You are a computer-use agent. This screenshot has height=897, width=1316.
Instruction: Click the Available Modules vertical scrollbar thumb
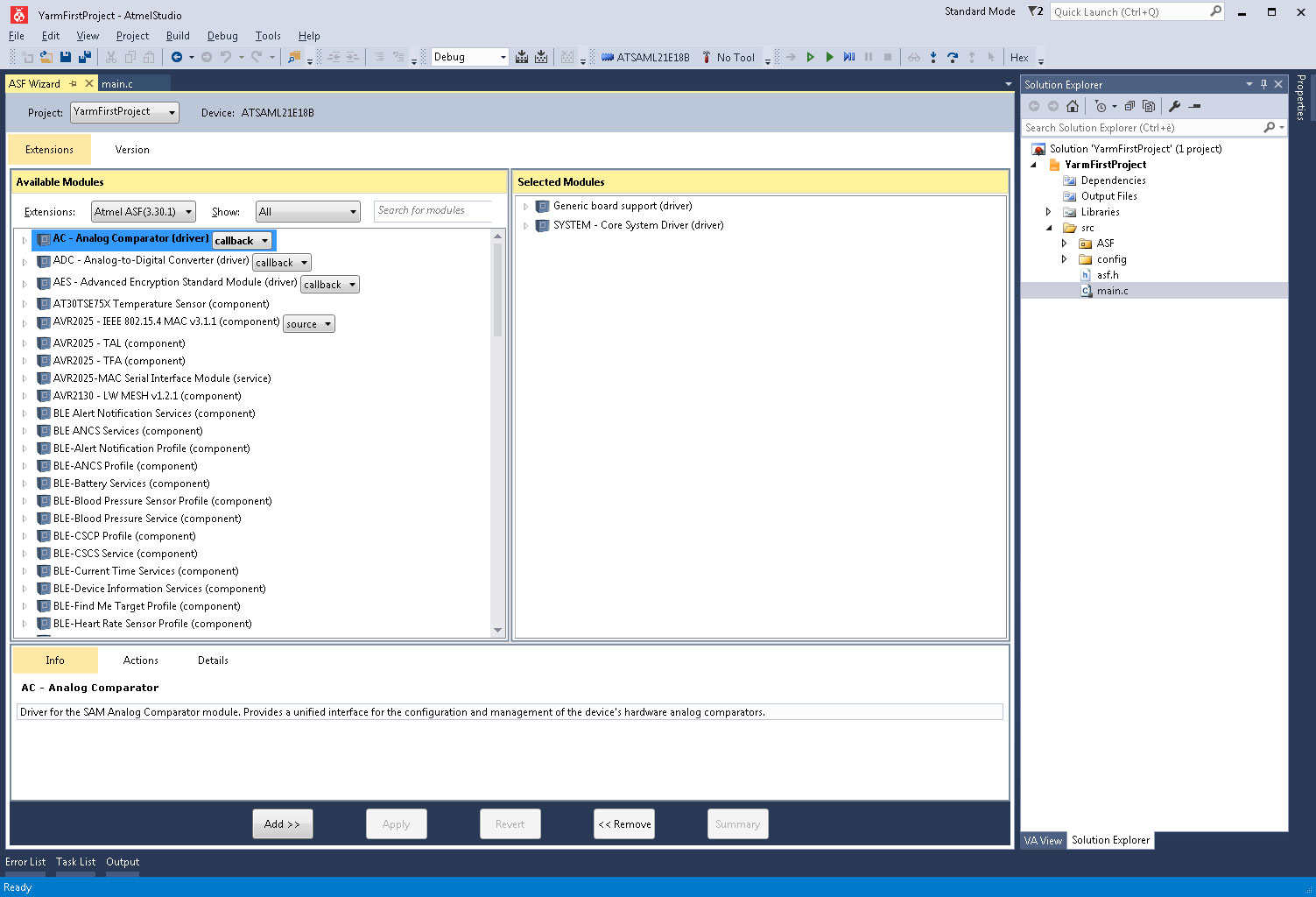(497, 291)
